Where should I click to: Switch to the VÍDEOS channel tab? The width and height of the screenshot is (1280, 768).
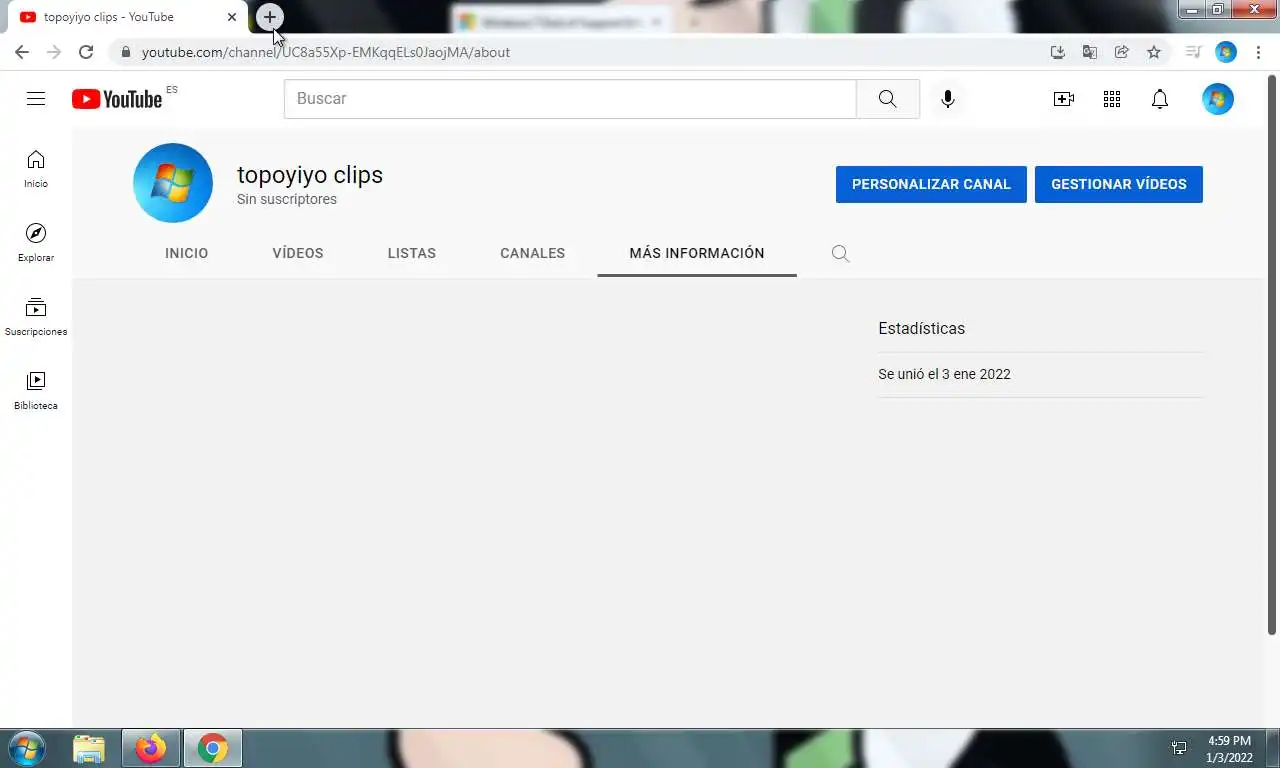(x=298, y=254)
